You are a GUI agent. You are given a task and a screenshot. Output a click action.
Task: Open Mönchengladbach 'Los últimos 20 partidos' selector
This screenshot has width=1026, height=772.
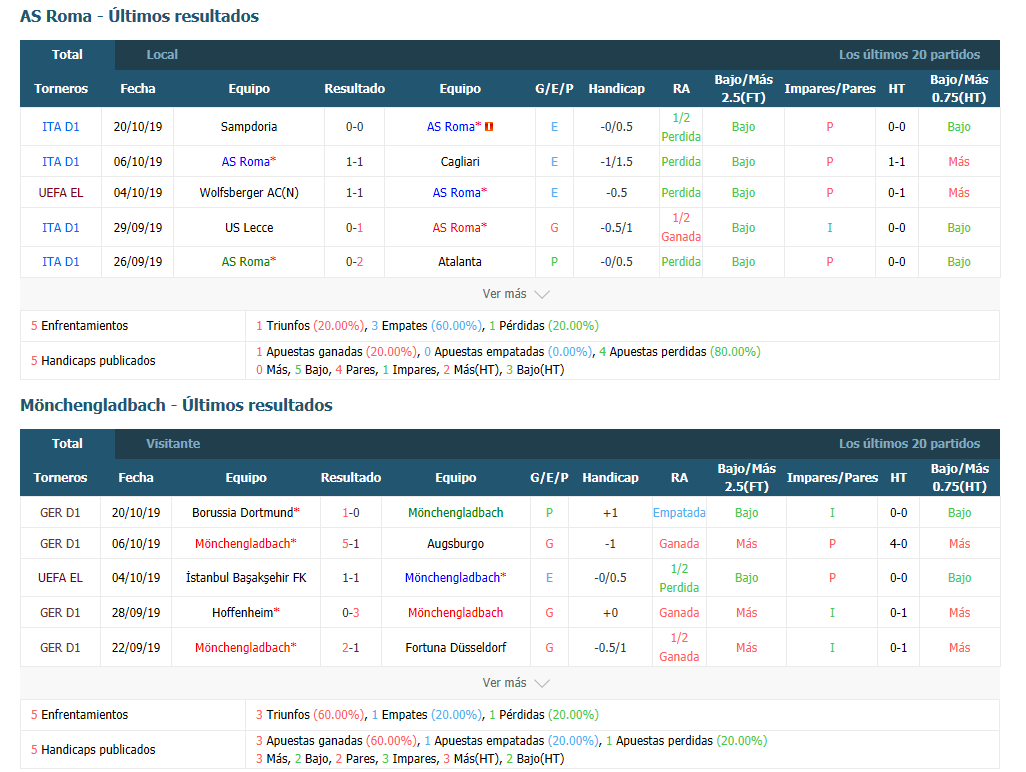(x=910, y=444)
